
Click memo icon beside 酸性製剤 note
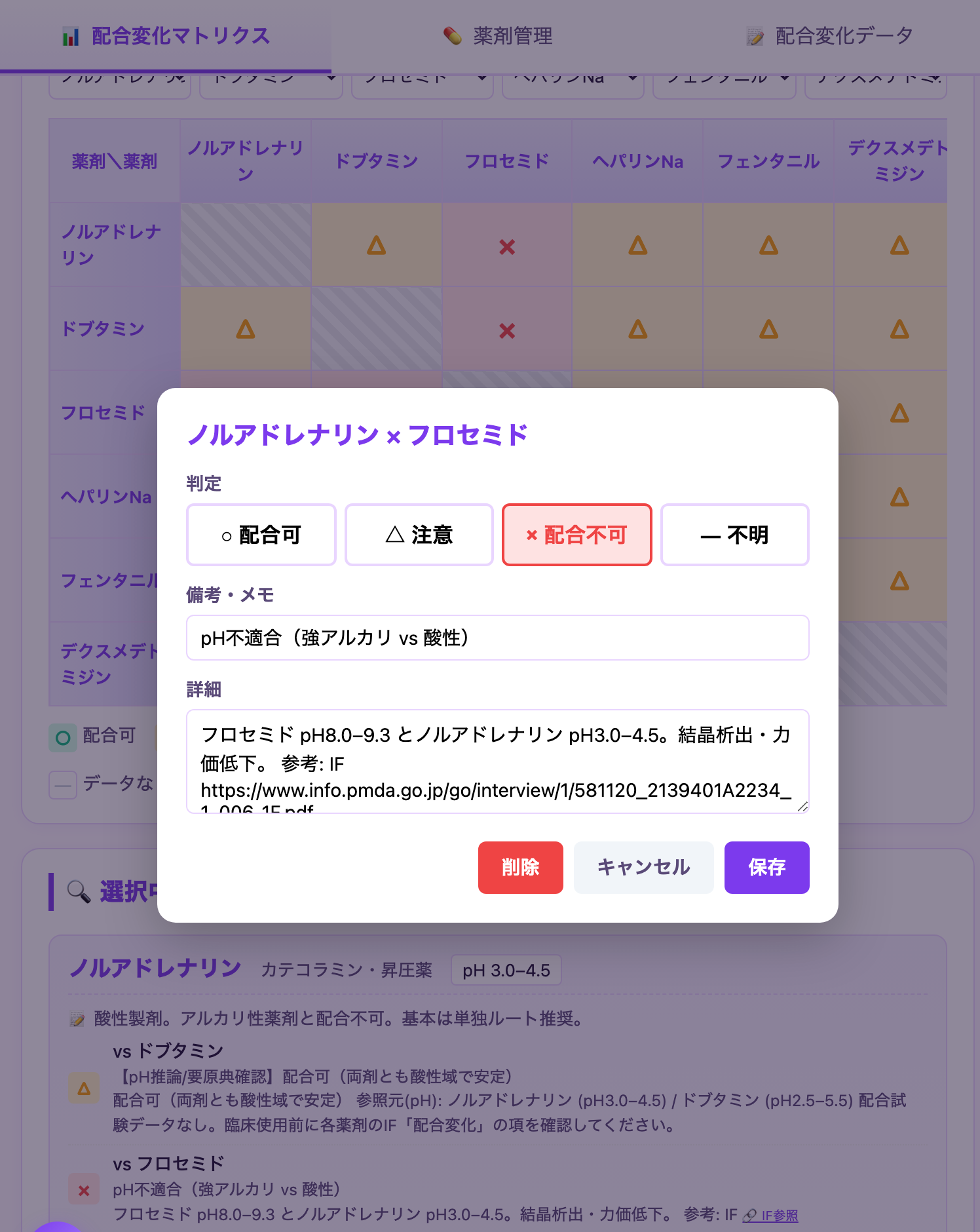click(x=77, y=1019)
